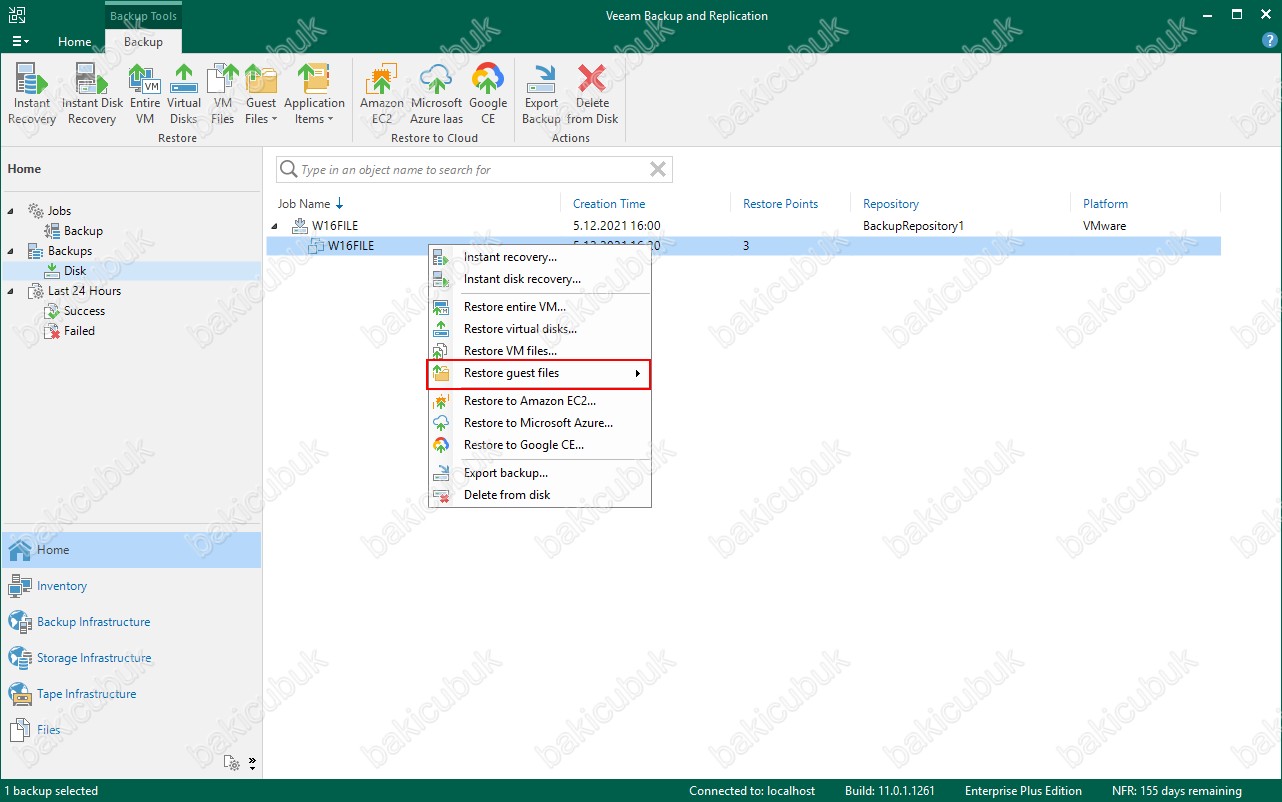
Task: Open the Files navigation view
Action: 131,730
